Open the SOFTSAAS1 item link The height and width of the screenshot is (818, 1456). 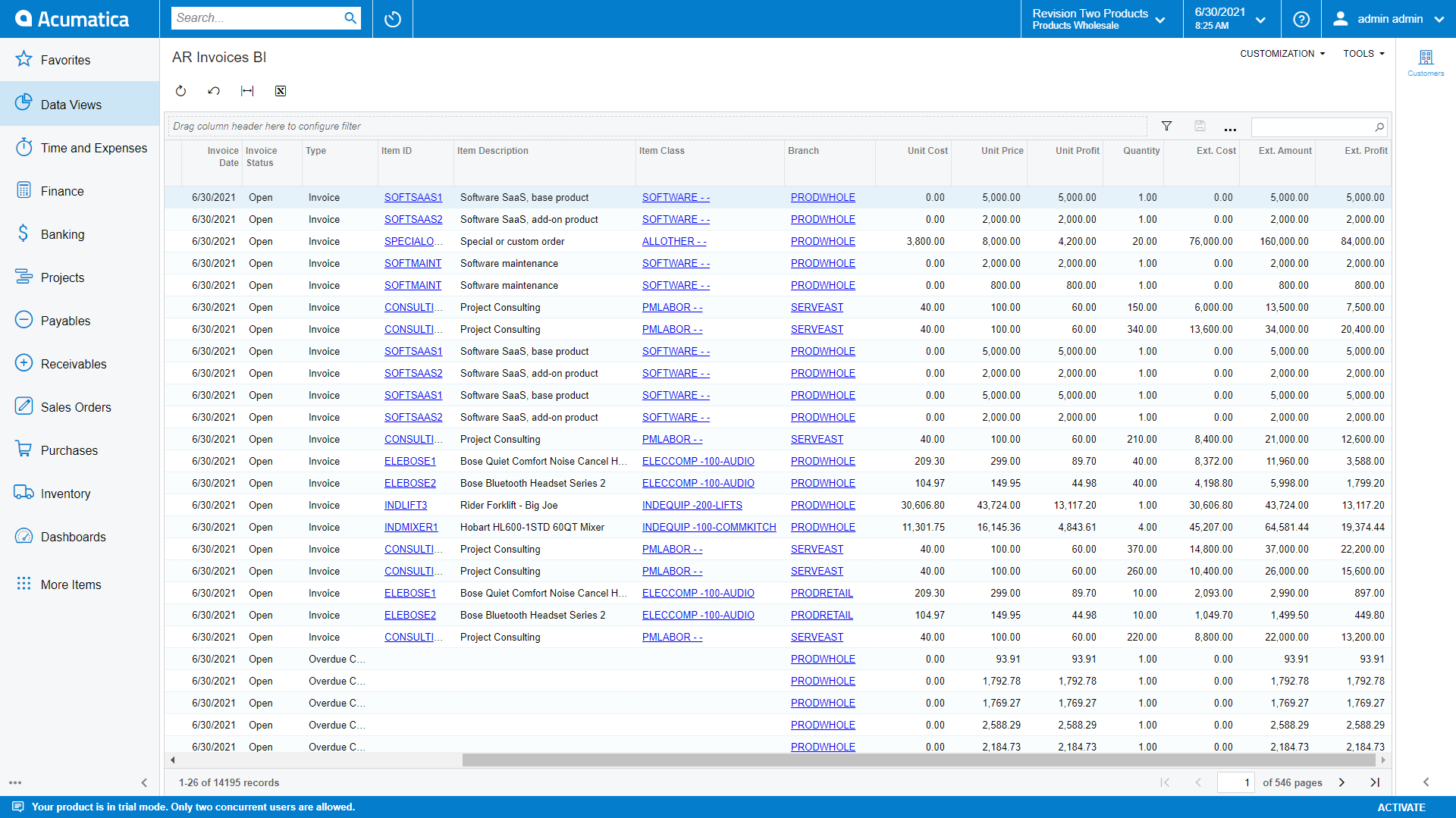413,197
